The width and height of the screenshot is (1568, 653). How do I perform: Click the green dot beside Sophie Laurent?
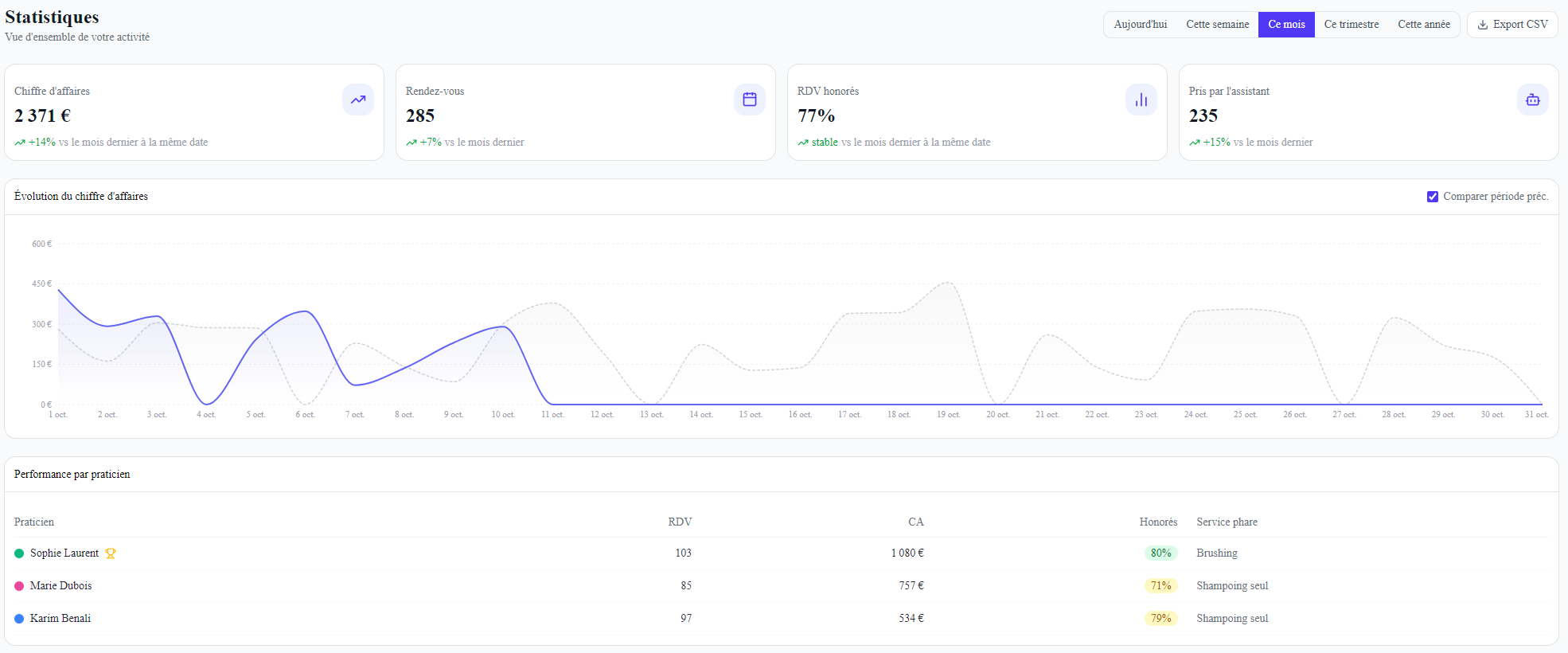pyautogui.click(x=19, y=553)
